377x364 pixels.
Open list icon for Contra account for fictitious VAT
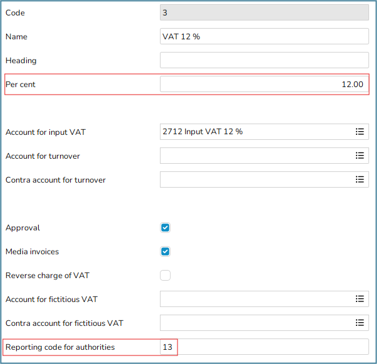[x=359, y=323]
